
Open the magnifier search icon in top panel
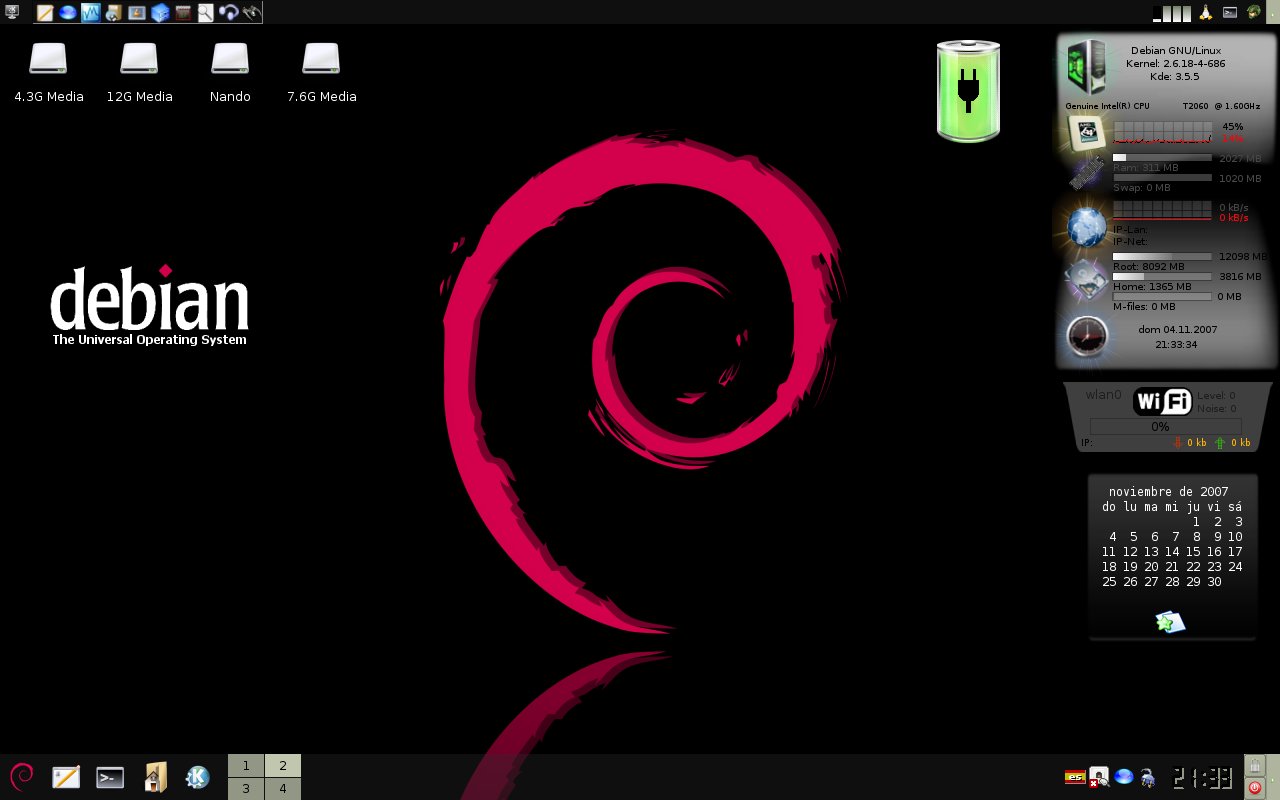205,13
